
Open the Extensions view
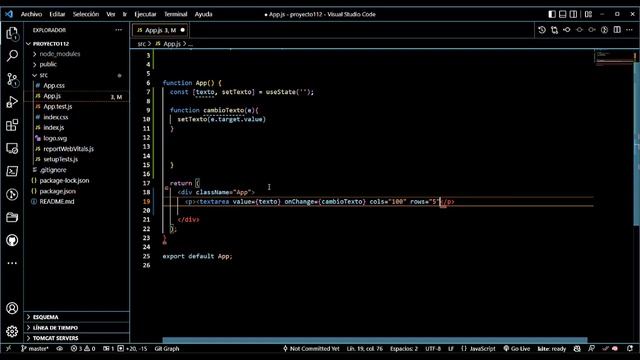click(x=12, y=125)
